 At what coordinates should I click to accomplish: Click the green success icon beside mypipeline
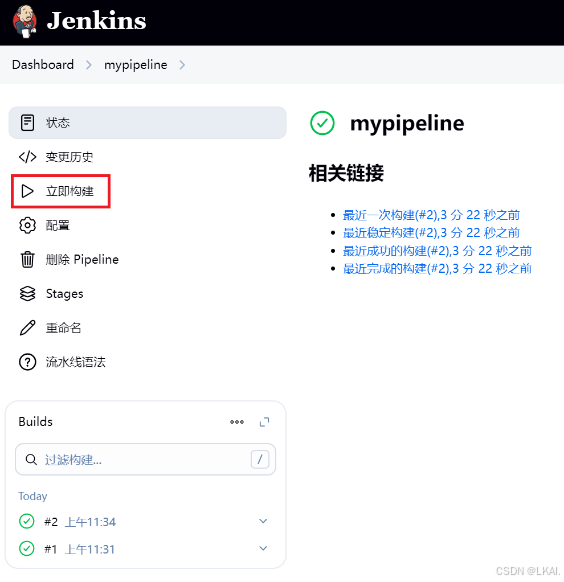coord(322,123)
